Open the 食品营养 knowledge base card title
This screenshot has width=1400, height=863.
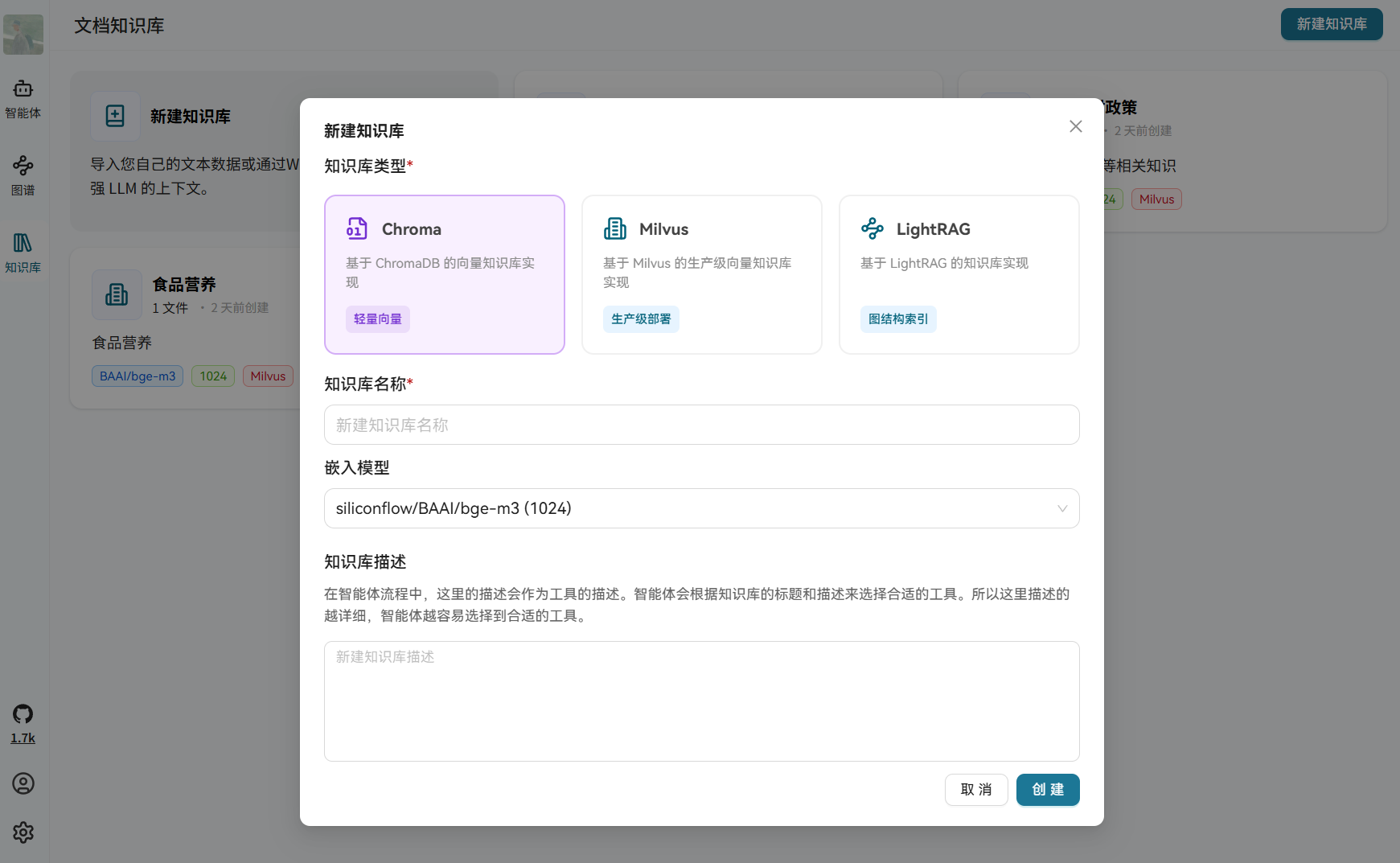click(184, 285)
